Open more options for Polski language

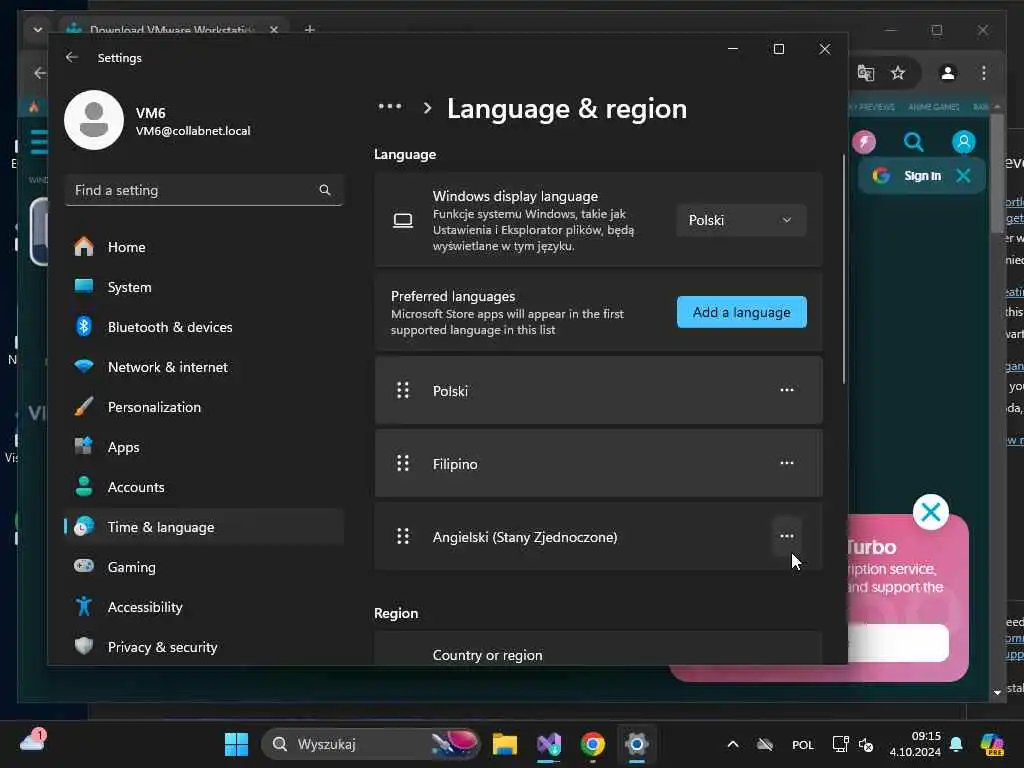click(787, 391)
